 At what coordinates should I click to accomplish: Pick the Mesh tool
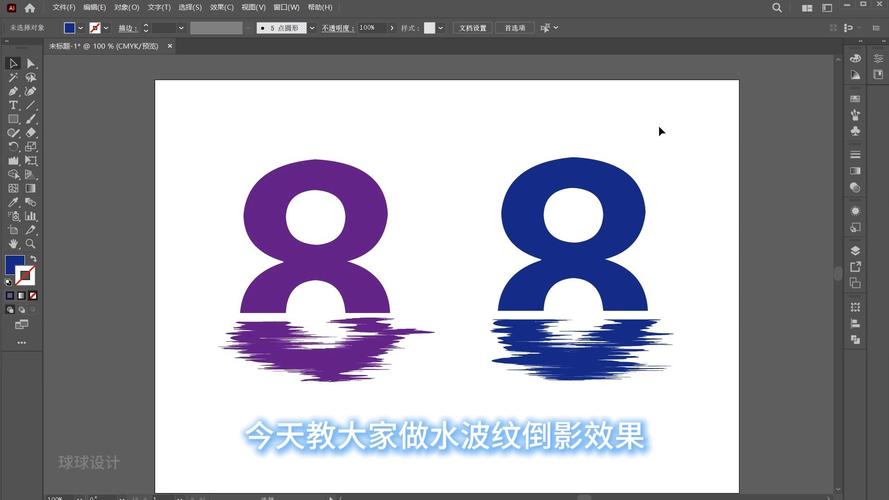[x=13, y=188]
